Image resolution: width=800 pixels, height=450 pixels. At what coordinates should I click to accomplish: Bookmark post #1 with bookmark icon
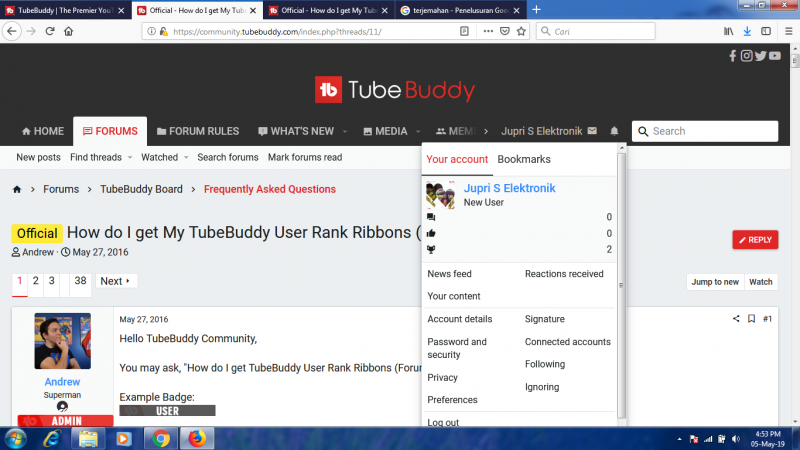(751, 319)
